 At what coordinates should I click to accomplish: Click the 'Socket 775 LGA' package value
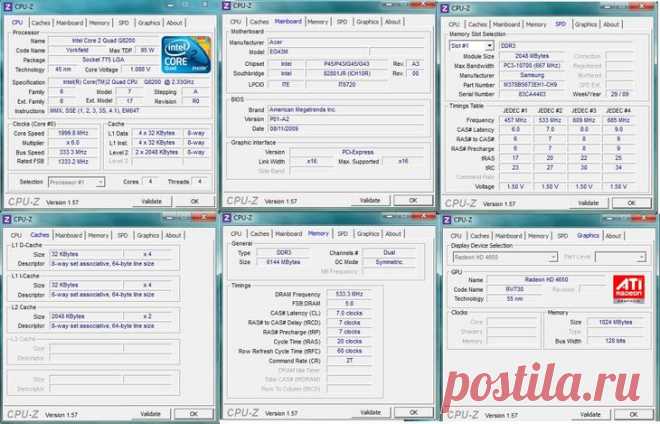(x=104, y=60)
